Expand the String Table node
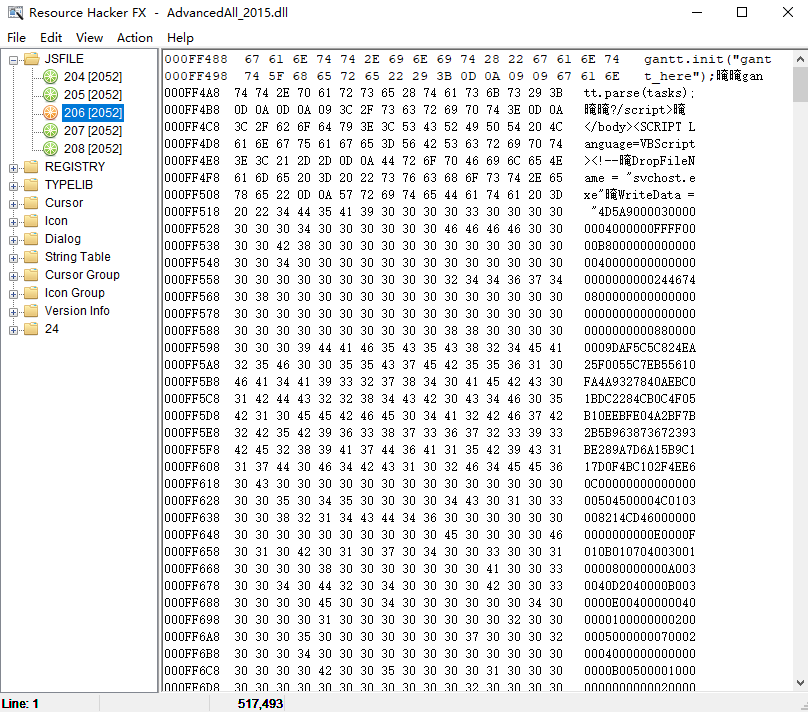The image size is (808, 712). point(14,258)
